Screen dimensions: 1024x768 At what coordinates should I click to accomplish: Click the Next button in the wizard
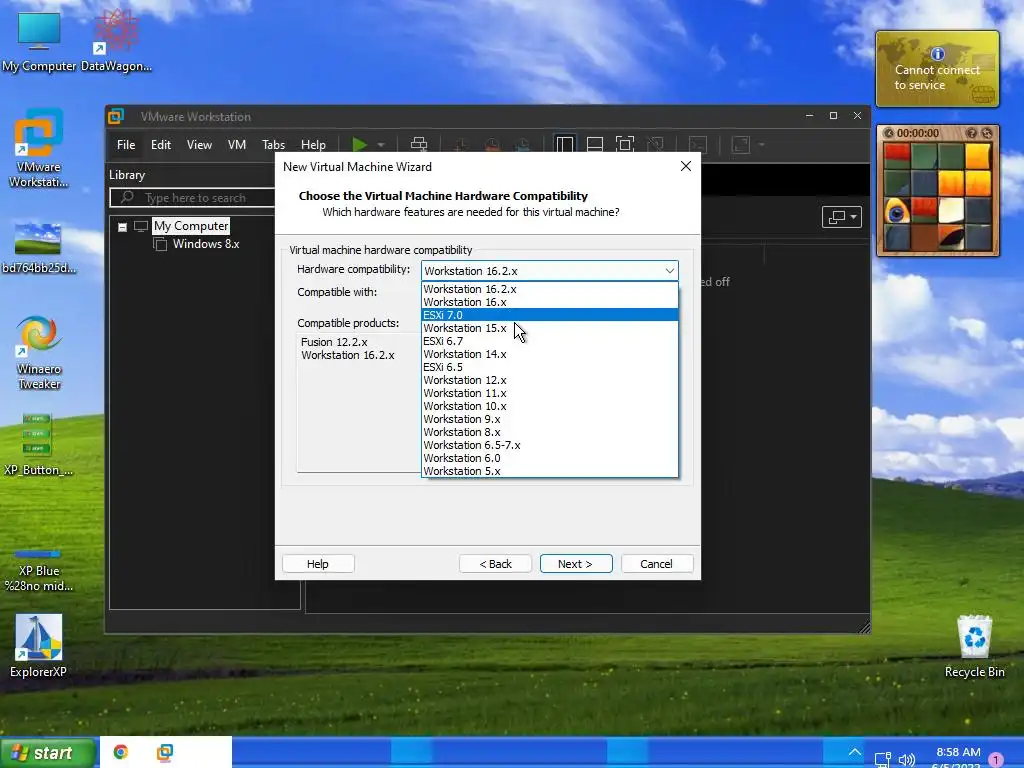tap(576, 564)
